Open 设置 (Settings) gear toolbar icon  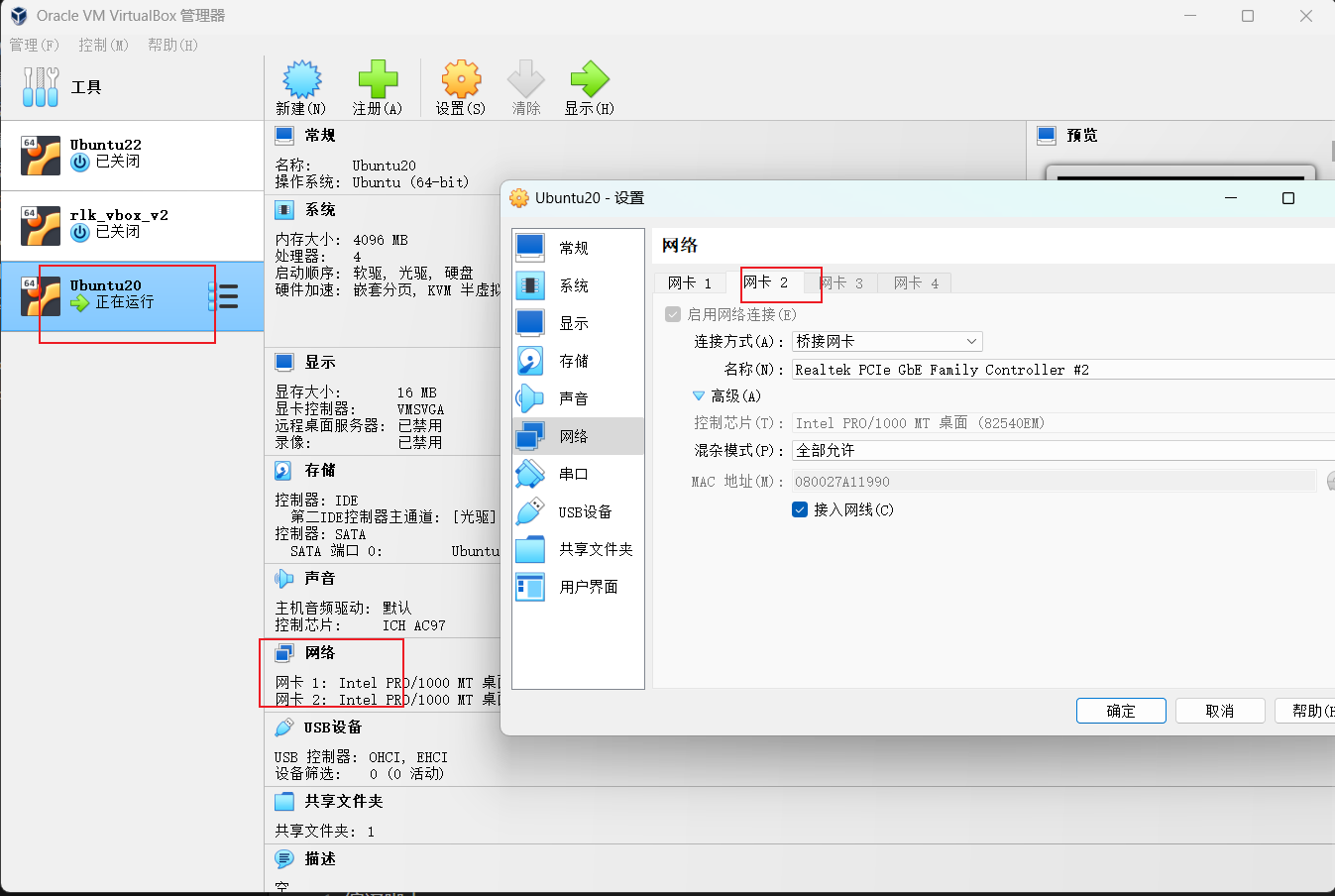tap(461, 79)
